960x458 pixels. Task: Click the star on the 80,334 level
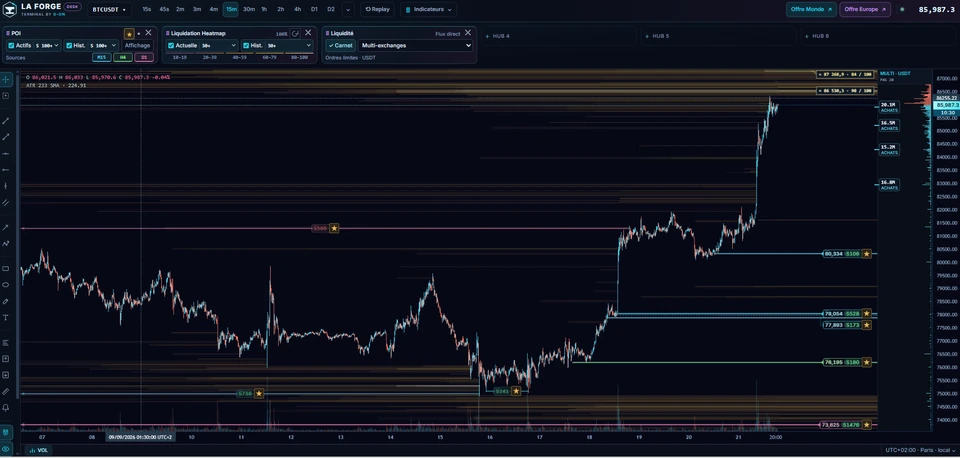click(867, 253)
